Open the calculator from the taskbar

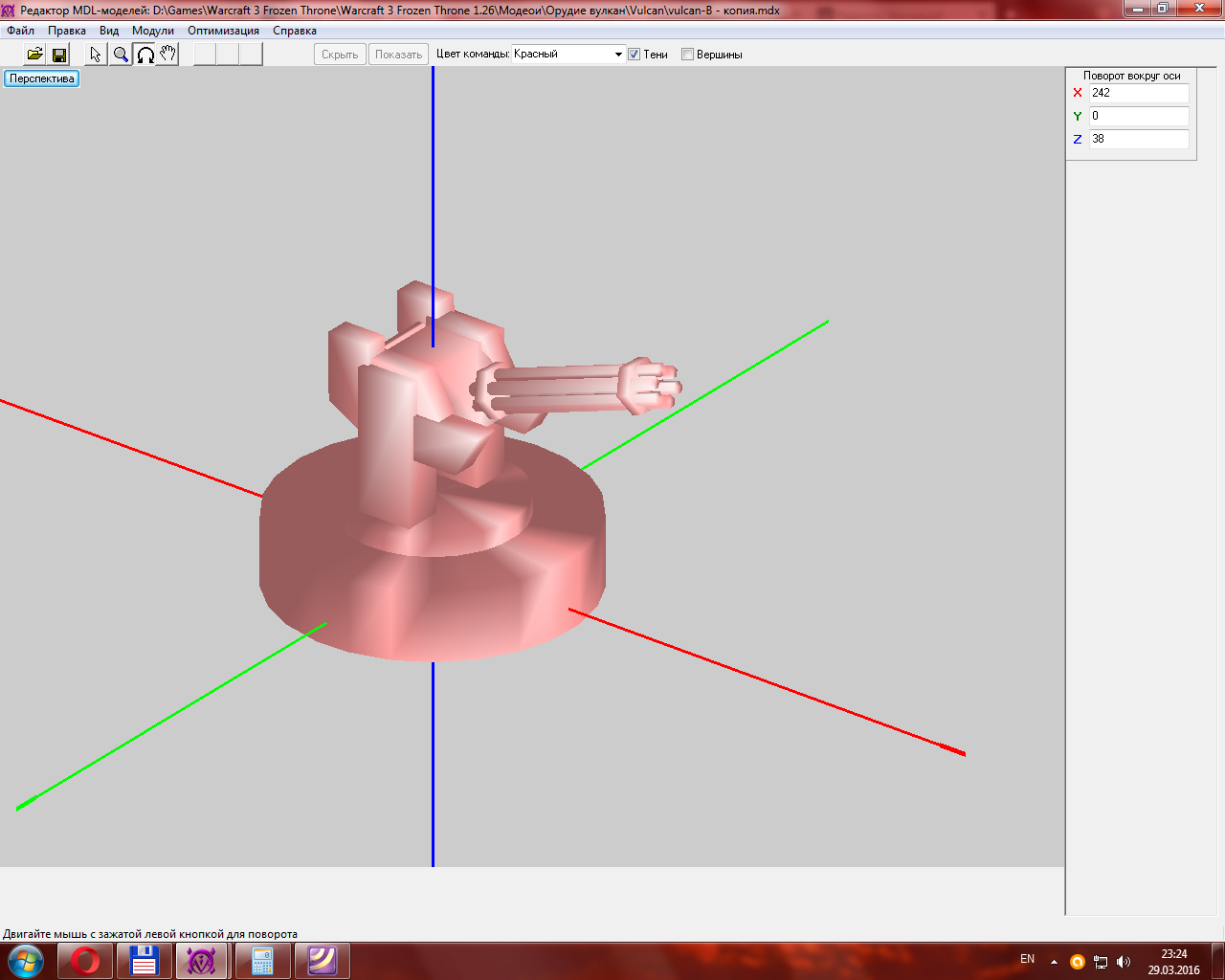262,960
